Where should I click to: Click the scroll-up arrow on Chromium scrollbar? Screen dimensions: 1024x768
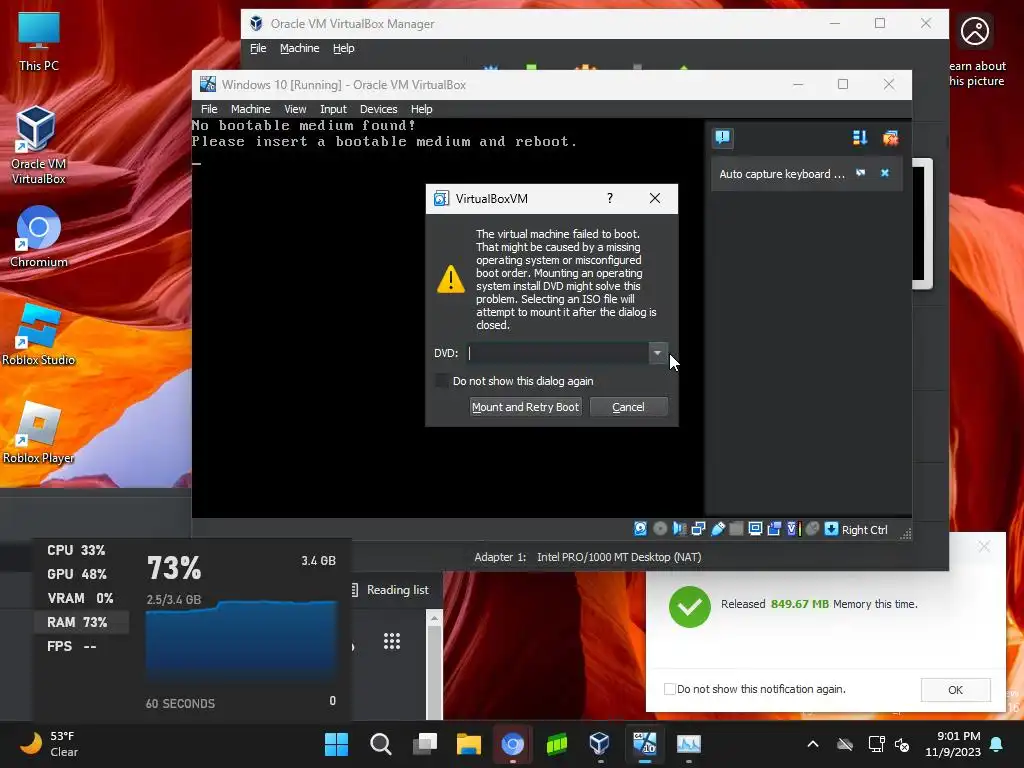click(x=434, y=618)
